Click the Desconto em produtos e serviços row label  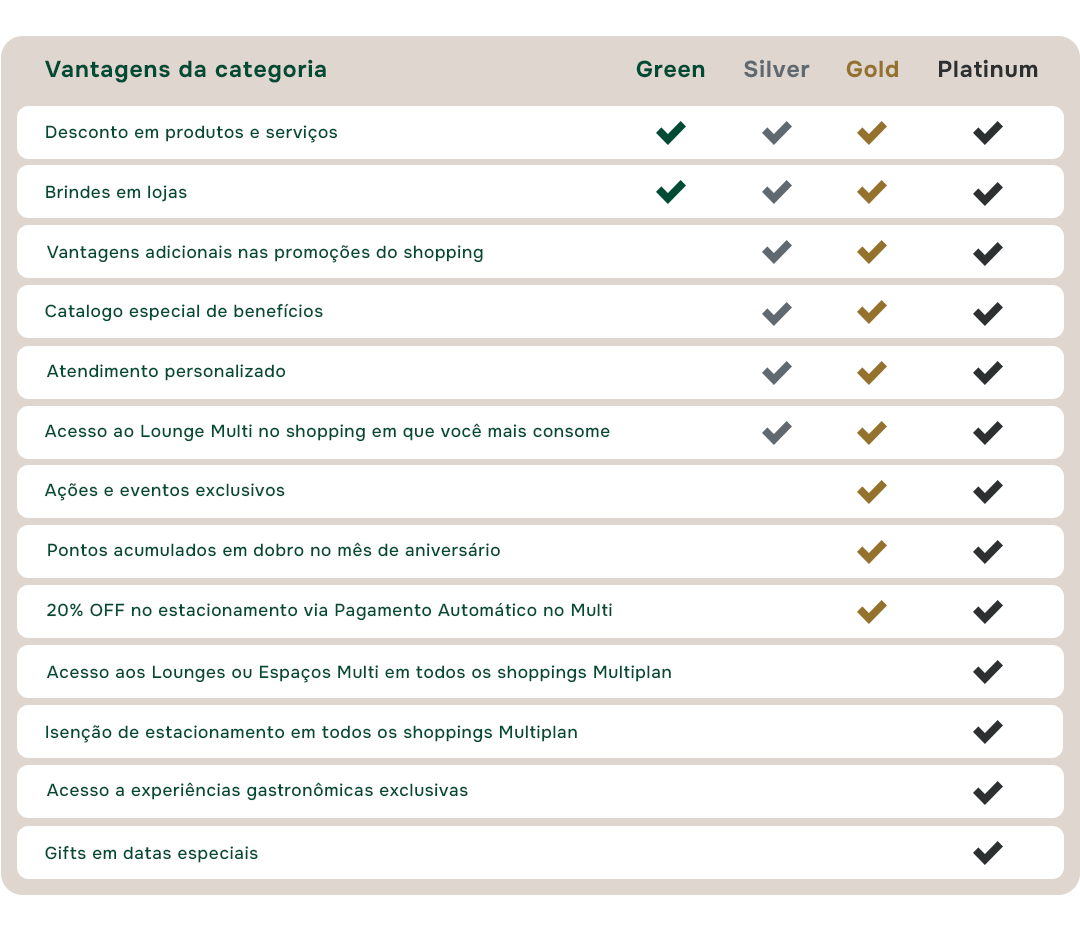point(191,133)
